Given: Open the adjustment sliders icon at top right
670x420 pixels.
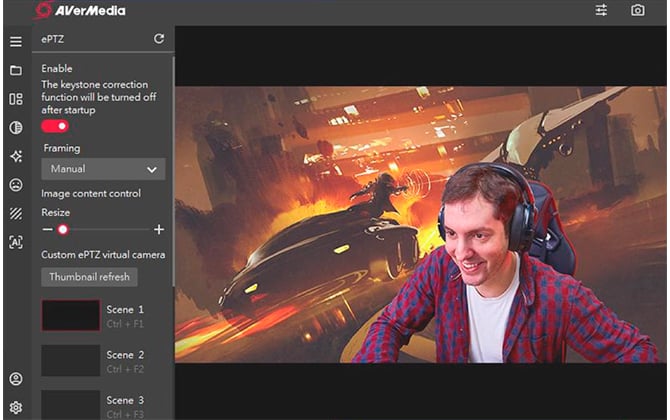Looking at the screenshot, I should pyautogui.click(x=601, y=10).
